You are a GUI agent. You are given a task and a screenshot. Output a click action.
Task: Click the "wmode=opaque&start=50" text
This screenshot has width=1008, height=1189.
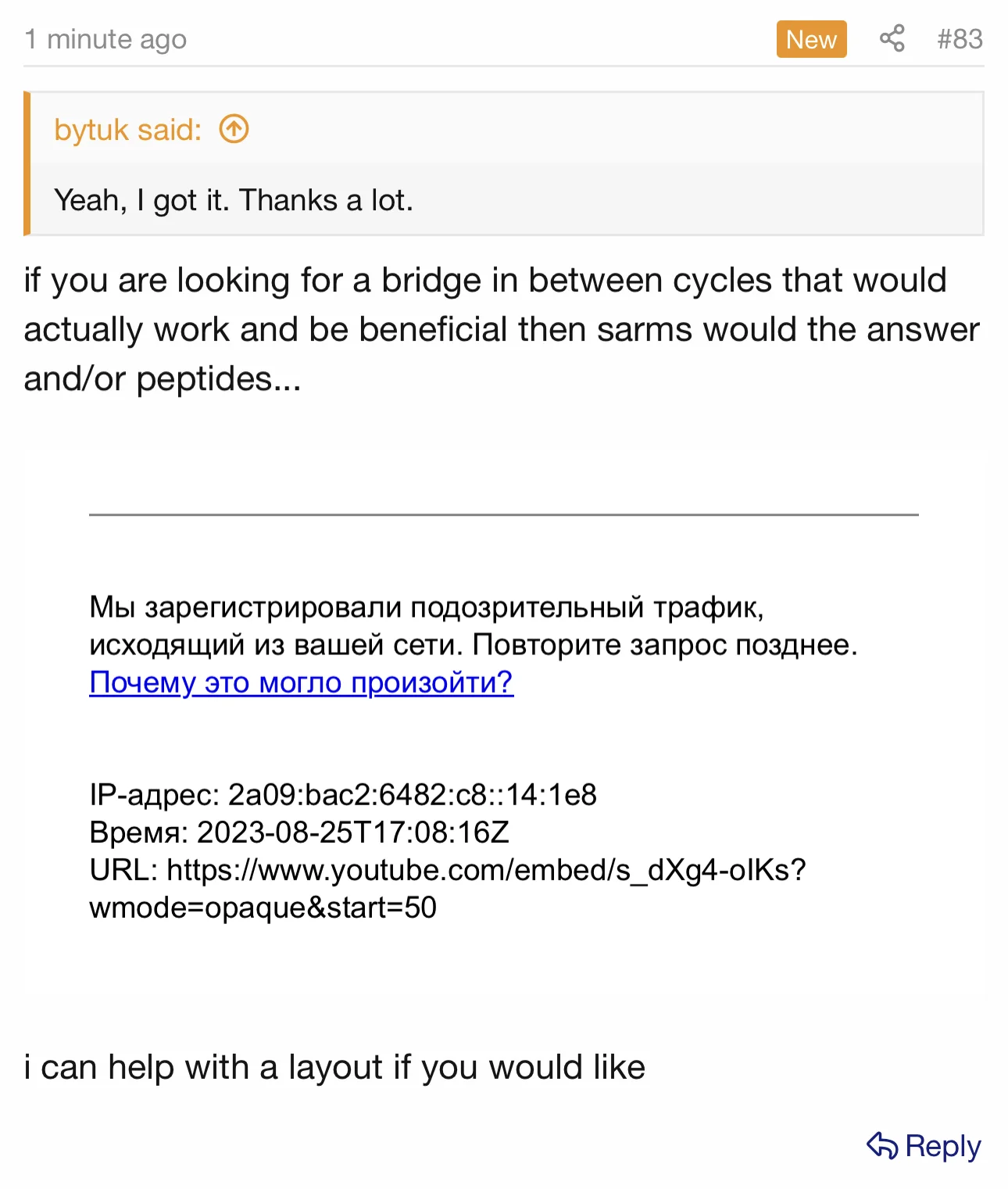263,908
